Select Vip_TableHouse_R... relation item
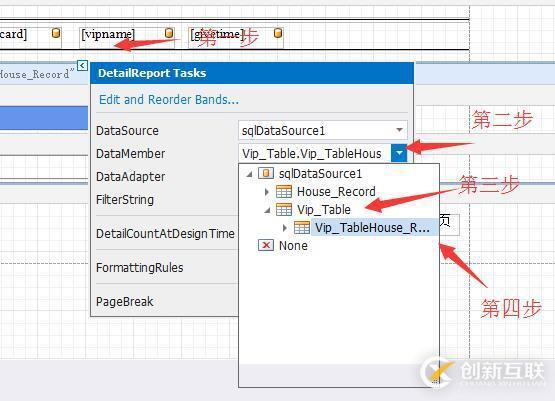Image resolution: width=555 pixels, height=401 pixels. (x=373, y=228)
